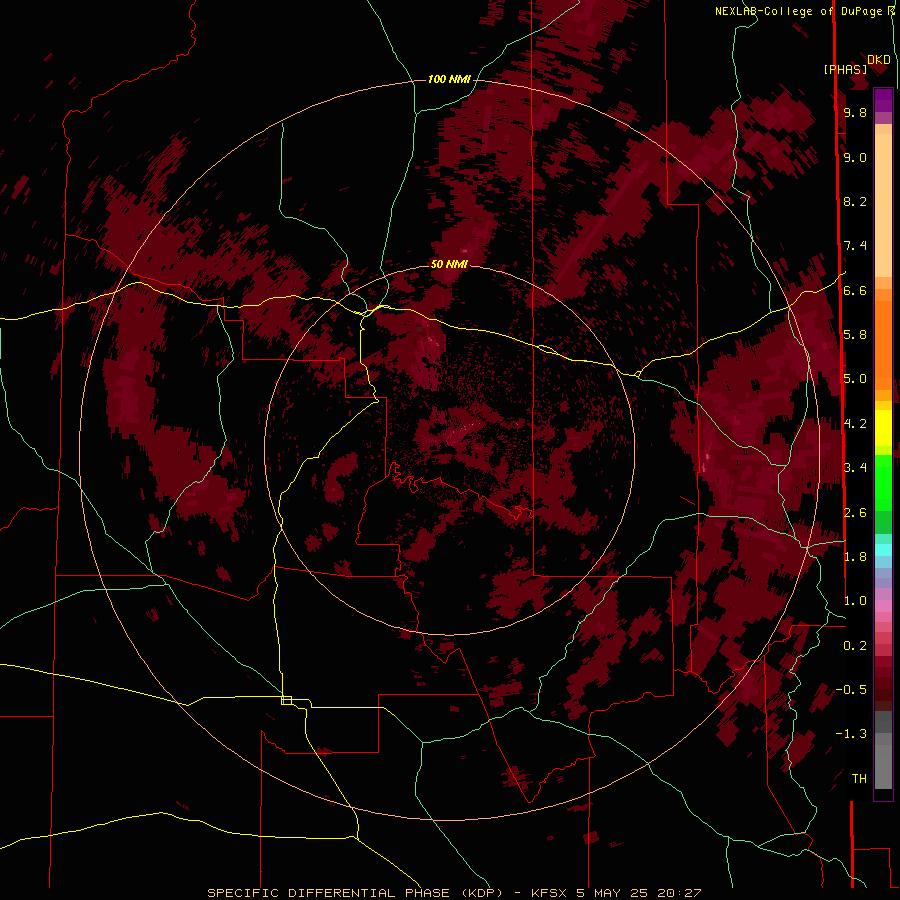Click the 9.8 color scale value
900x900 pixels.
coord(855,112)
